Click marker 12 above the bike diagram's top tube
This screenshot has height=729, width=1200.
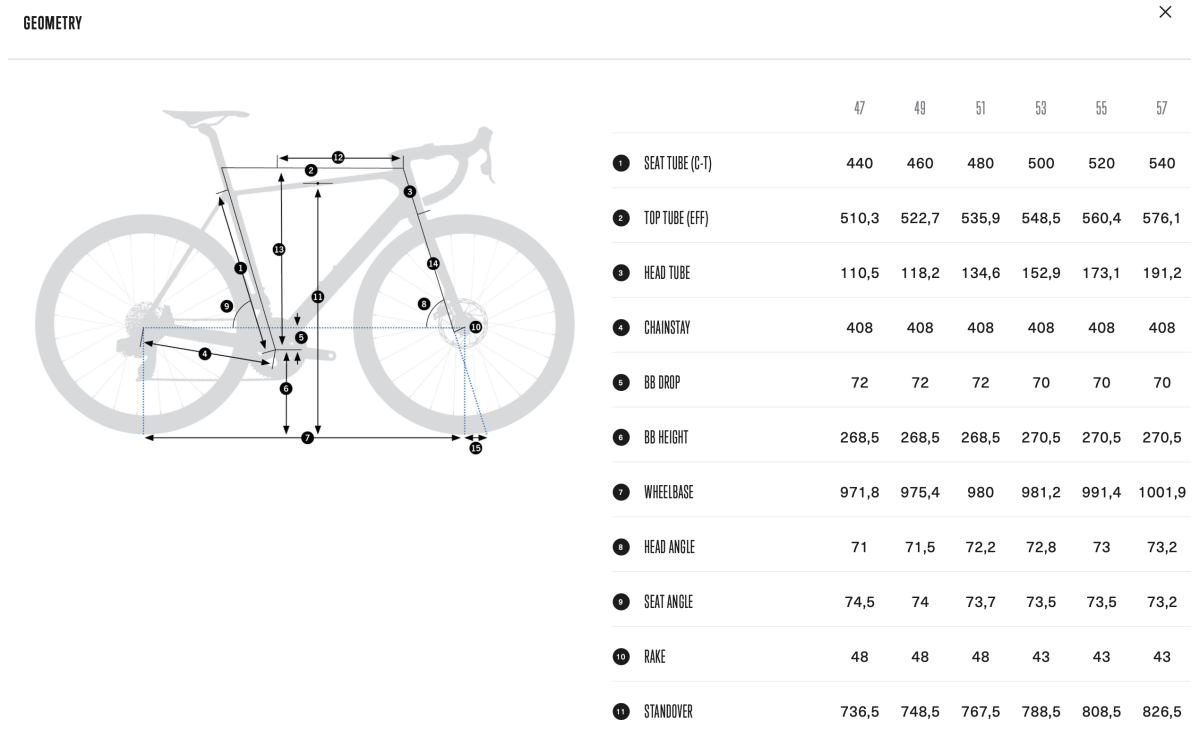[x=338, y=158]
